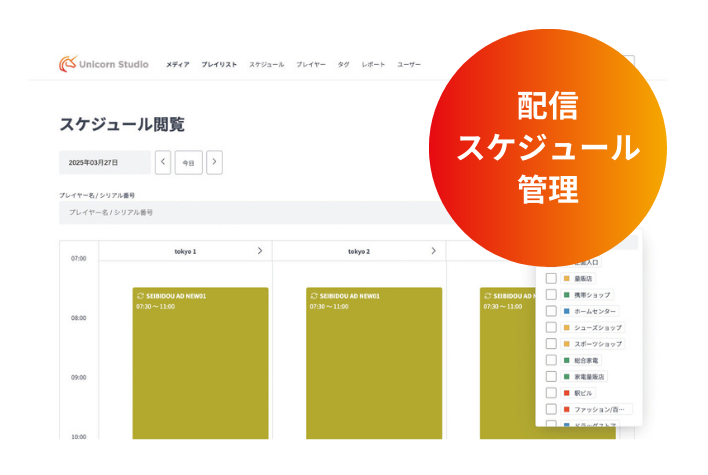Check the 家電量販店 checkbox

pos(551,376)
